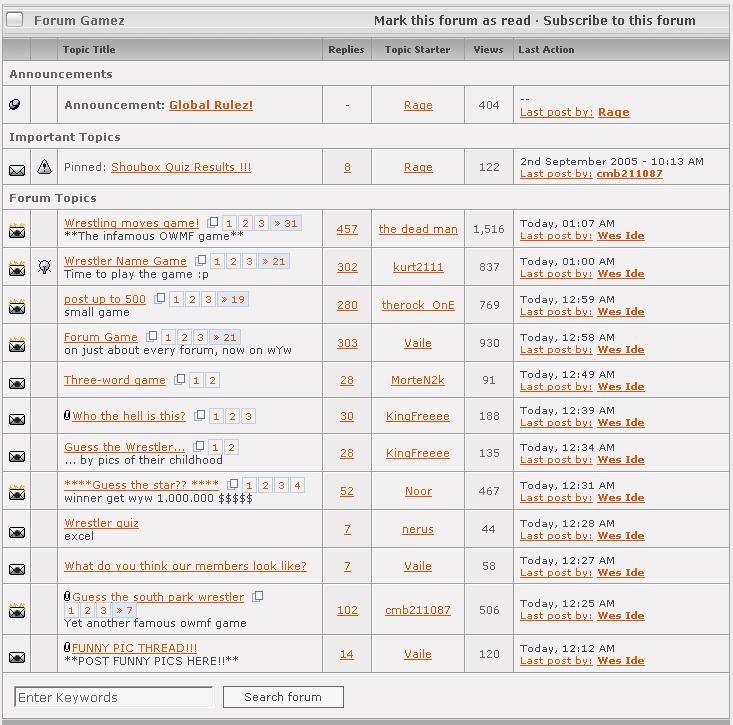Click the paperclip icon before 'Who the hell is this?'
733x725 pixels.
coord(67,416)
